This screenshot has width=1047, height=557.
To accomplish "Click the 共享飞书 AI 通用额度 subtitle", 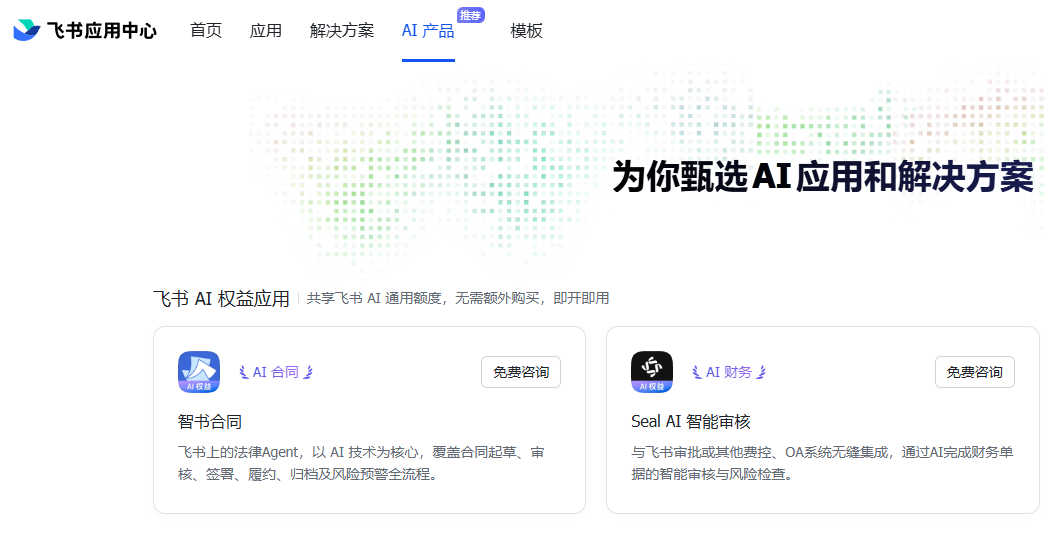I will pyautogui.click(x=458, y=299).
